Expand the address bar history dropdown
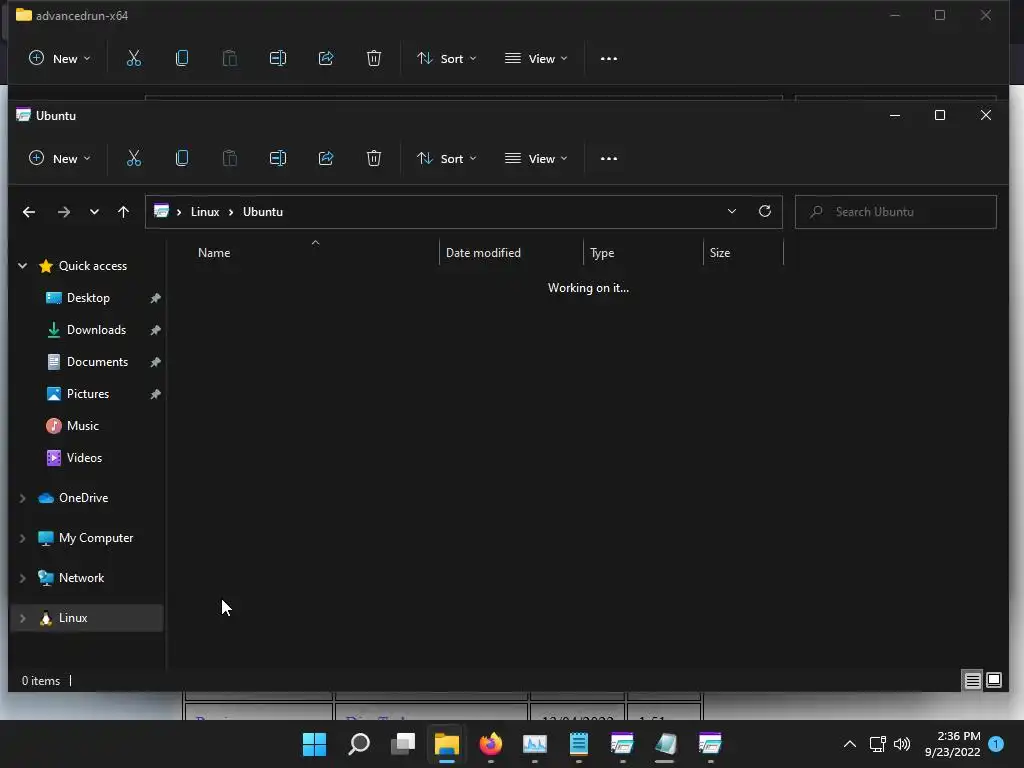The image size is (1024, 768). pyautogui.click(x=731, y=212)
